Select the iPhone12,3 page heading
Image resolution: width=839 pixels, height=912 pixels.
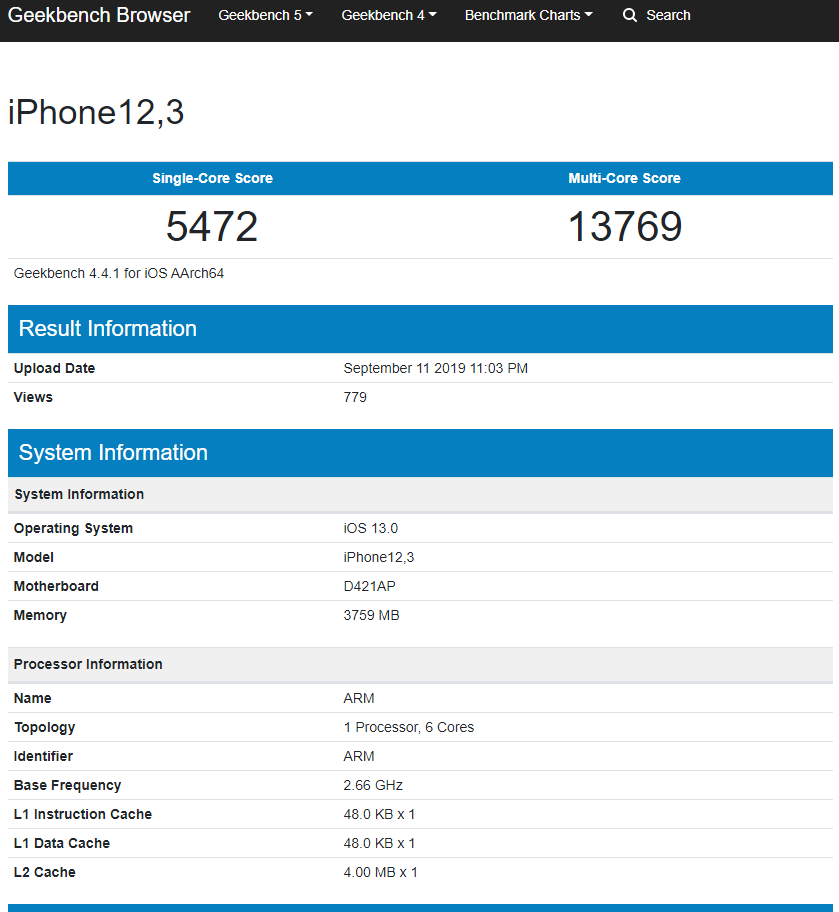click(x=96, y=112)
